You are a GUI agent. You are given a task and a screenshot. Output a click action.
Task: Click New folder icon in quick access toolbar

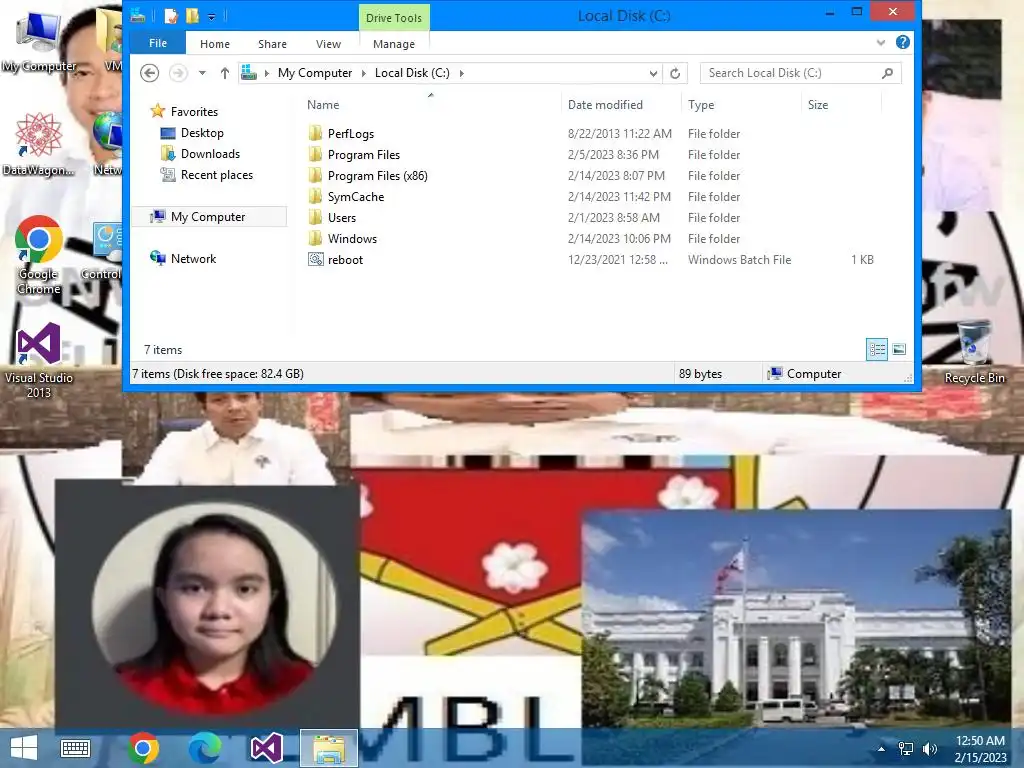click(192, 16)
